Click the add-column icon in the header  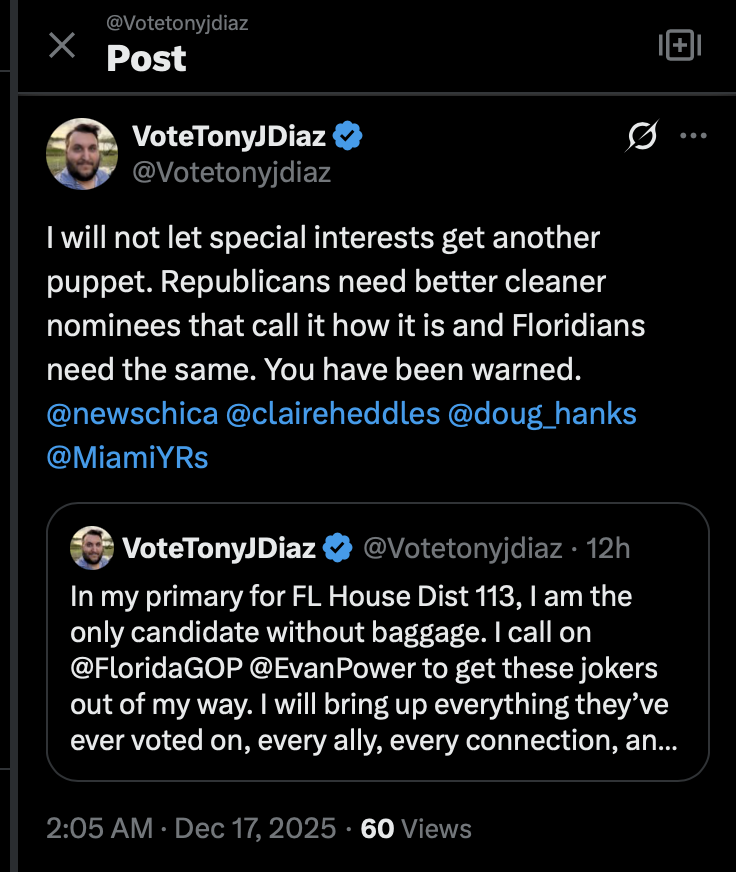point(680,45)
